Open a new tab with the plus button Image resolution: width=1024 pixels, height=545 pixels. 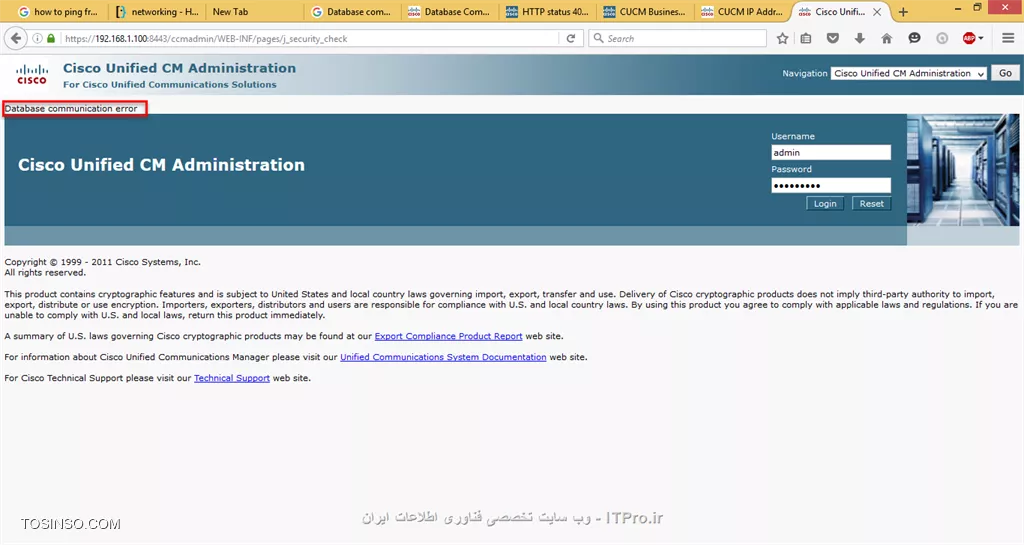(x=903, y=12)
